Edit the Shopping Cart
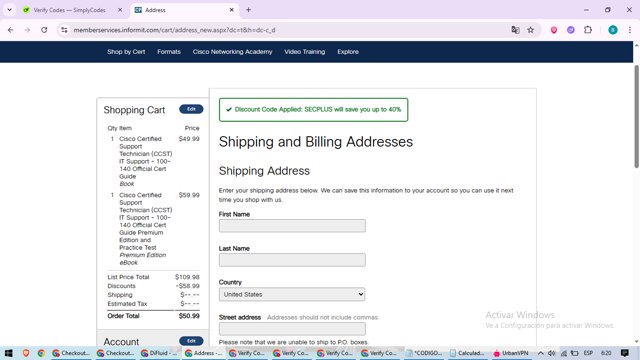 [191, 109]
